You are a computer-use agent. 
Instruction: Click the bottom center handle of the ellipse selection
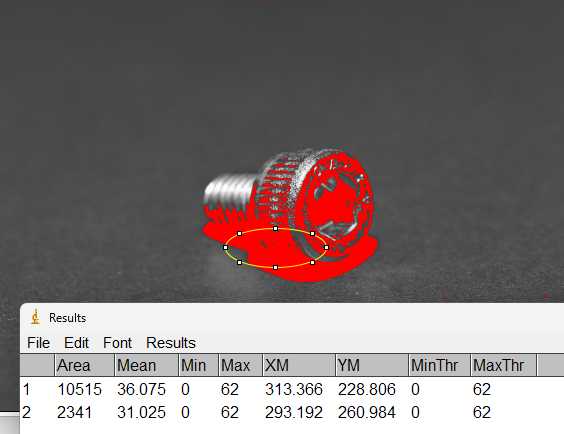276,267
